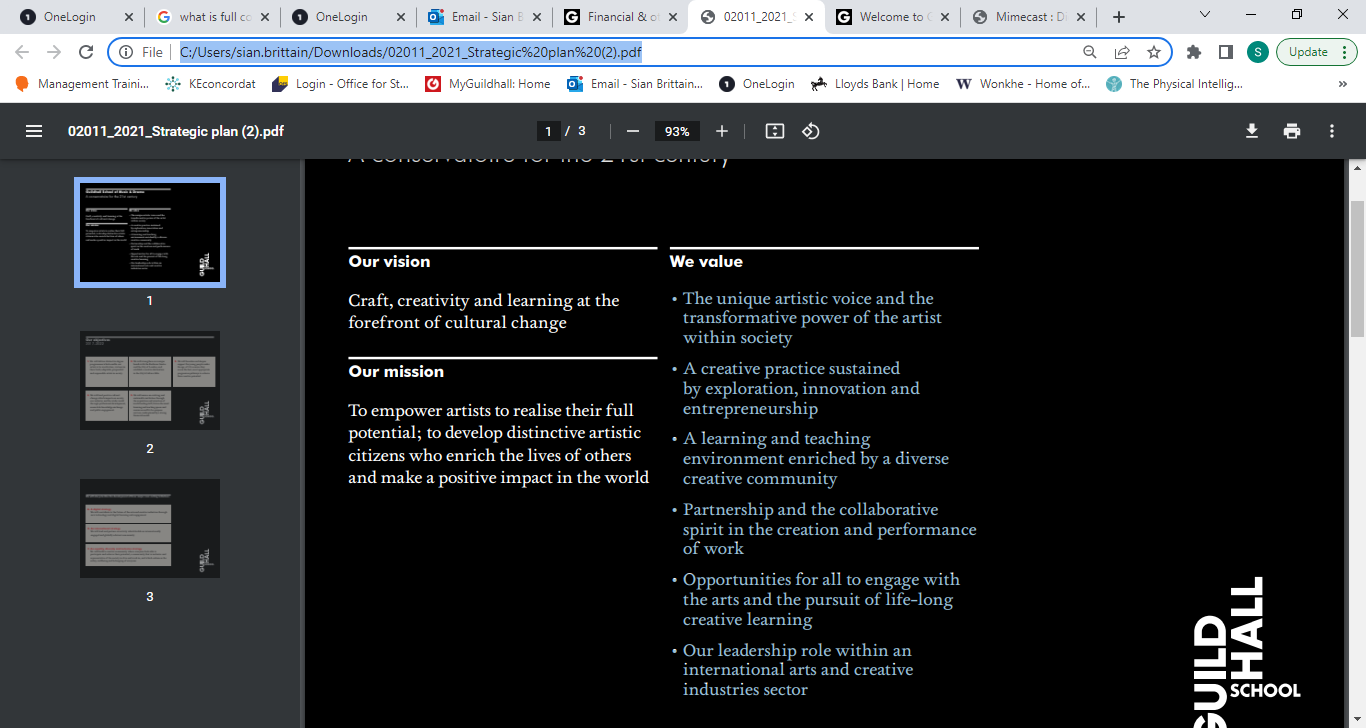Open the tab search dropdown arrow

point(1205,16)
